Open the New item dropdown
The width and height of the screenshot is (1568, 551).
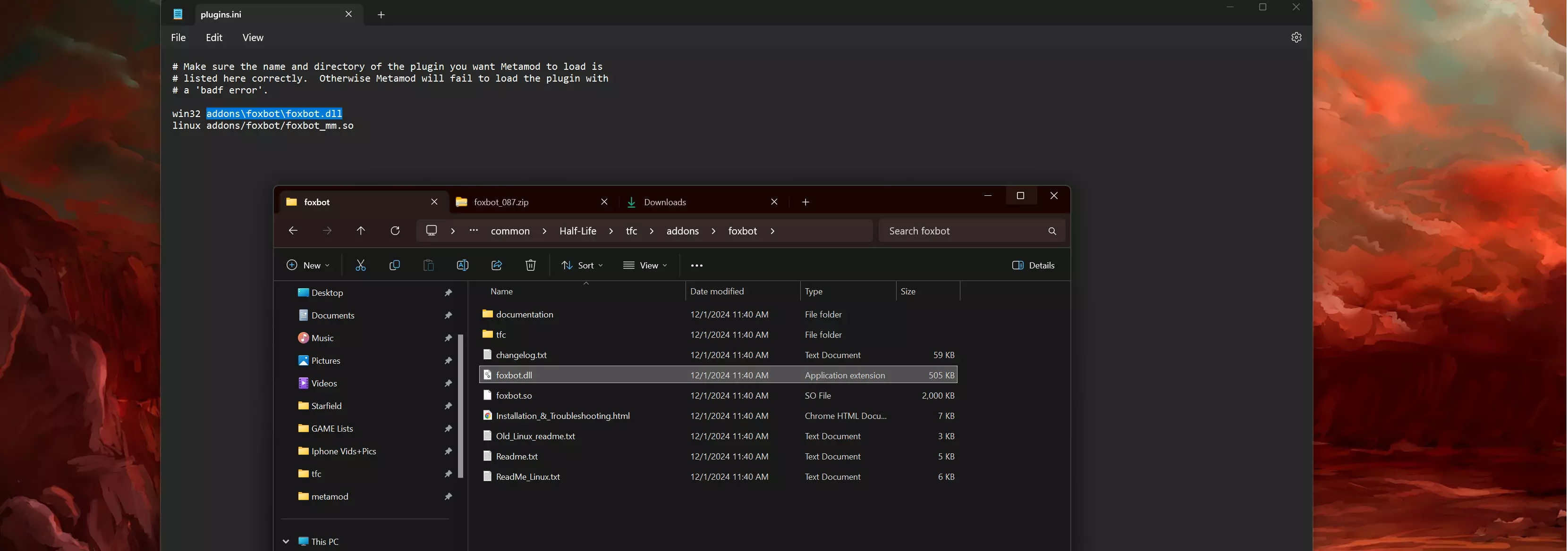click(308, 265)
